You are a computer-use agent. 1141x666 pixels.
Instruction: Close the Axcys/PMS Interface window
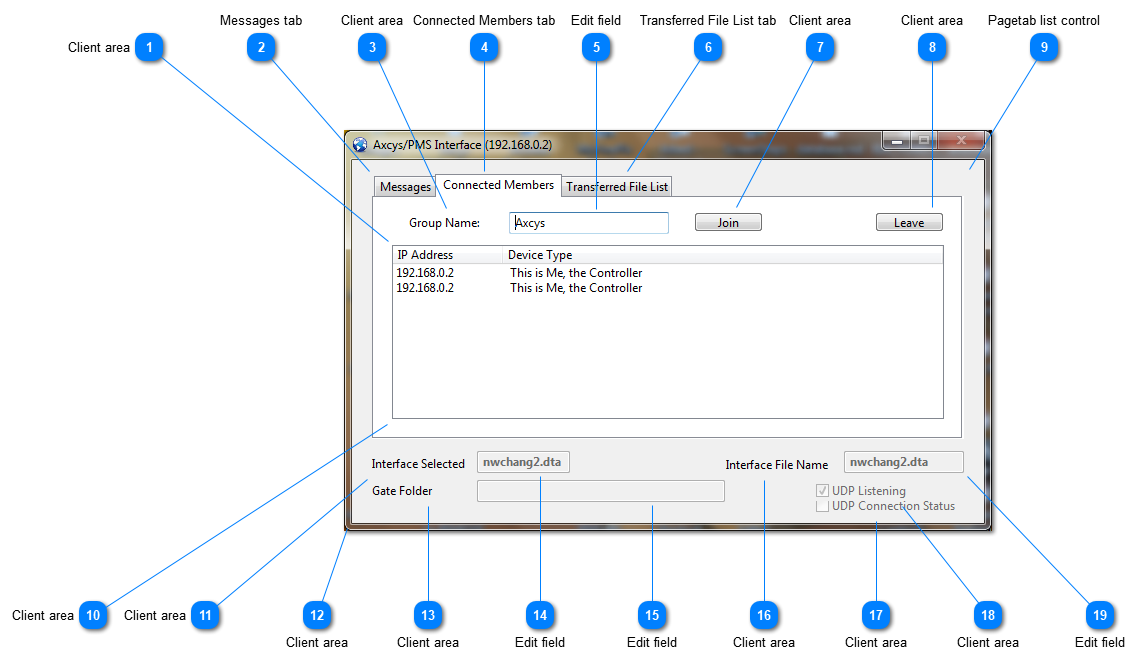[961, 140]
